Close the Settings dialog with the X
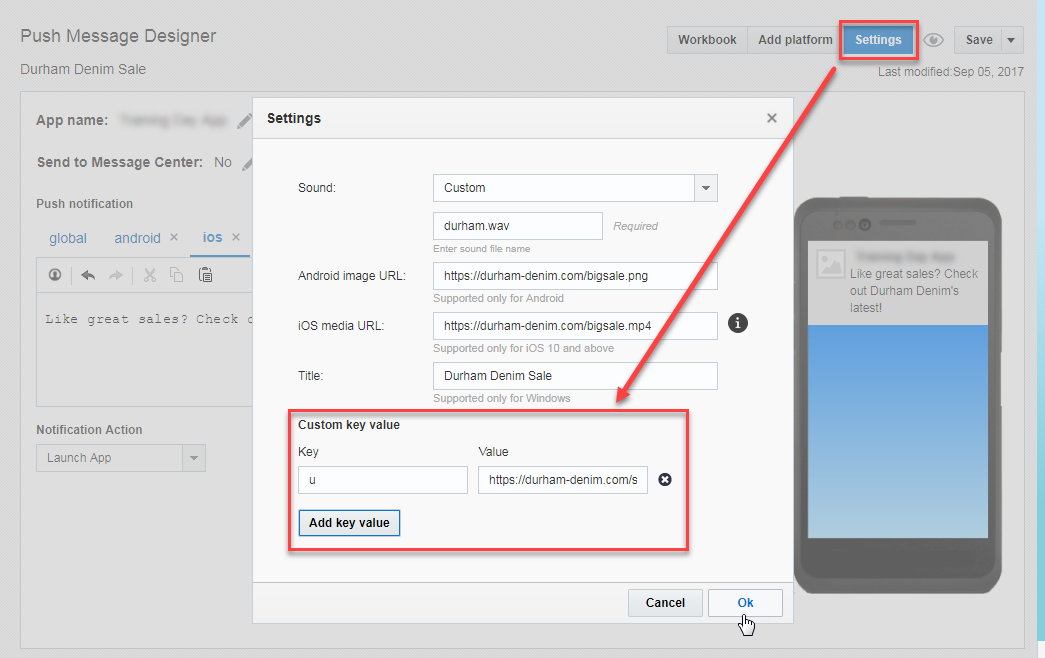Image resolution: width=1045 pixels, height=658 pixels. [772, 118]
